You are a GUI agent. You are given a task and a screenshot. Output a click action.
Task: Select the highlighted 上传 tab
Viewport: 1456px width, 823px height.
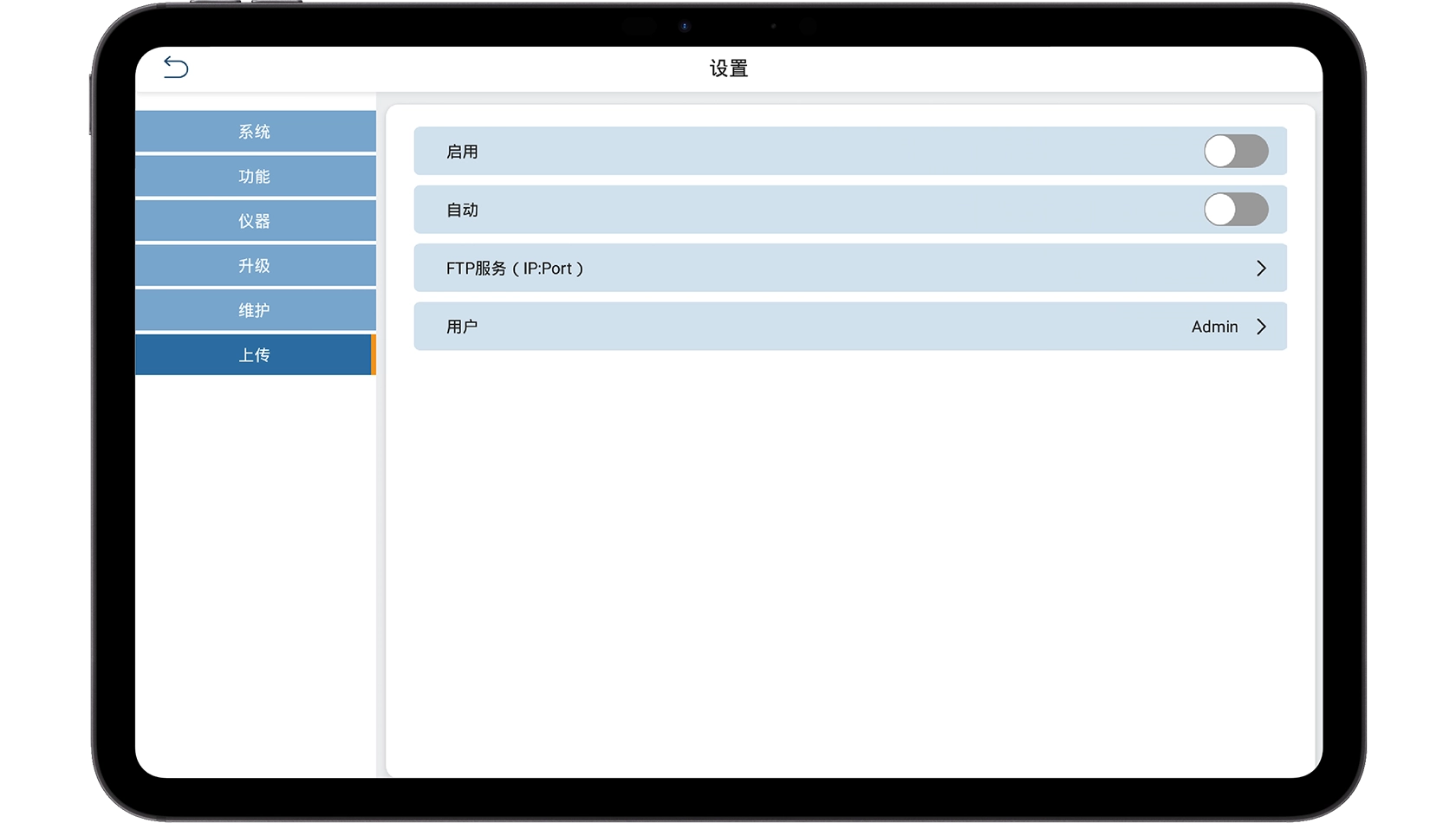(x=255, y=355)
